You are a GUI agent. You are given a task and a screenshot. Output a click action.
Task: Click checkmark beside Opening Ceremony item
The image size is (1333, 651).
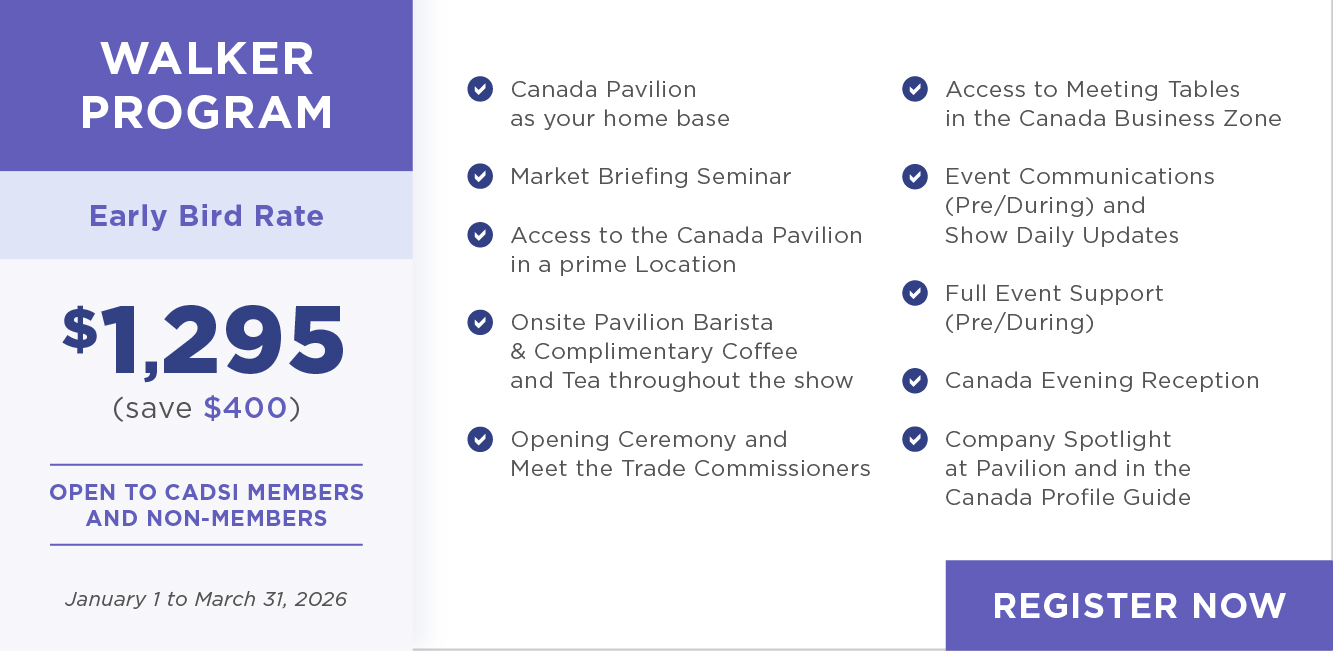[480, 439]
